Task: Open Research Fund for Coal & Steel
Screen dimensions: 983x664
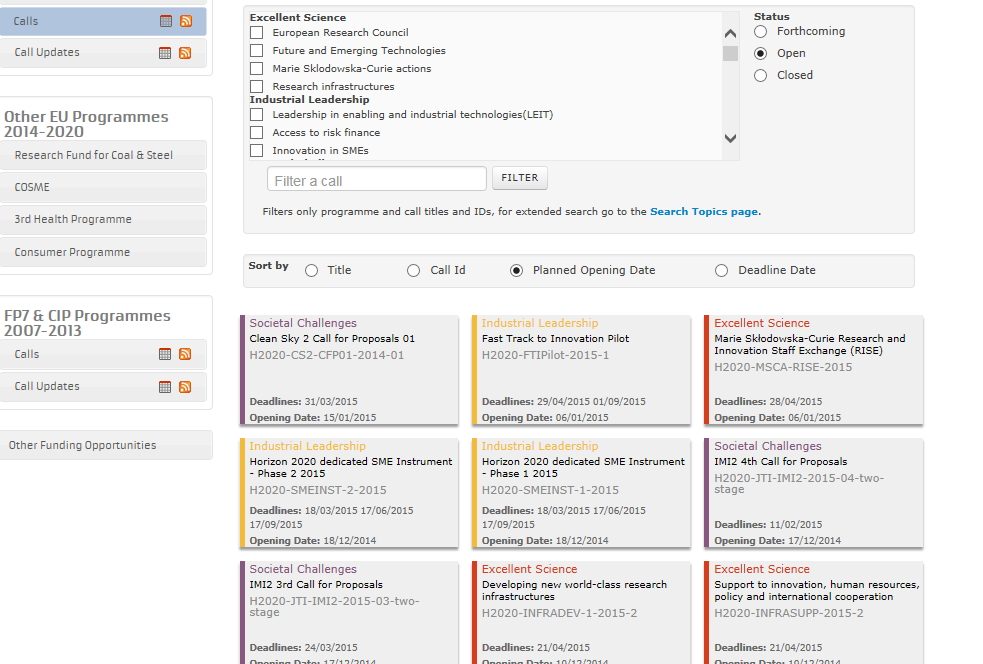Action: (103, 155)
